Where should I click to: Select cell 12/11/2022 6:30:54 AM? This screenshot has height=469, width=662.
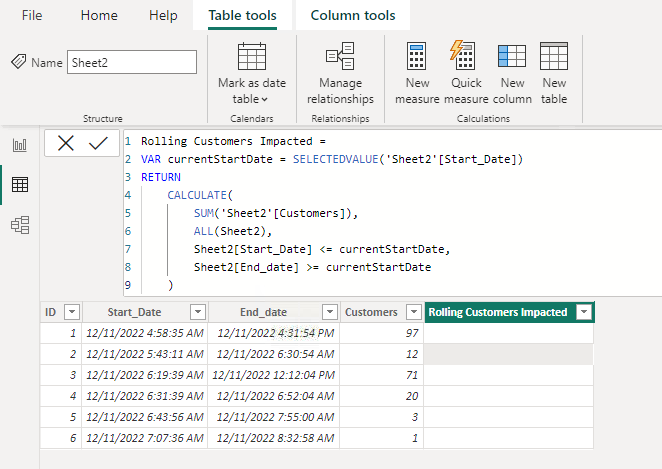point(275,354)
